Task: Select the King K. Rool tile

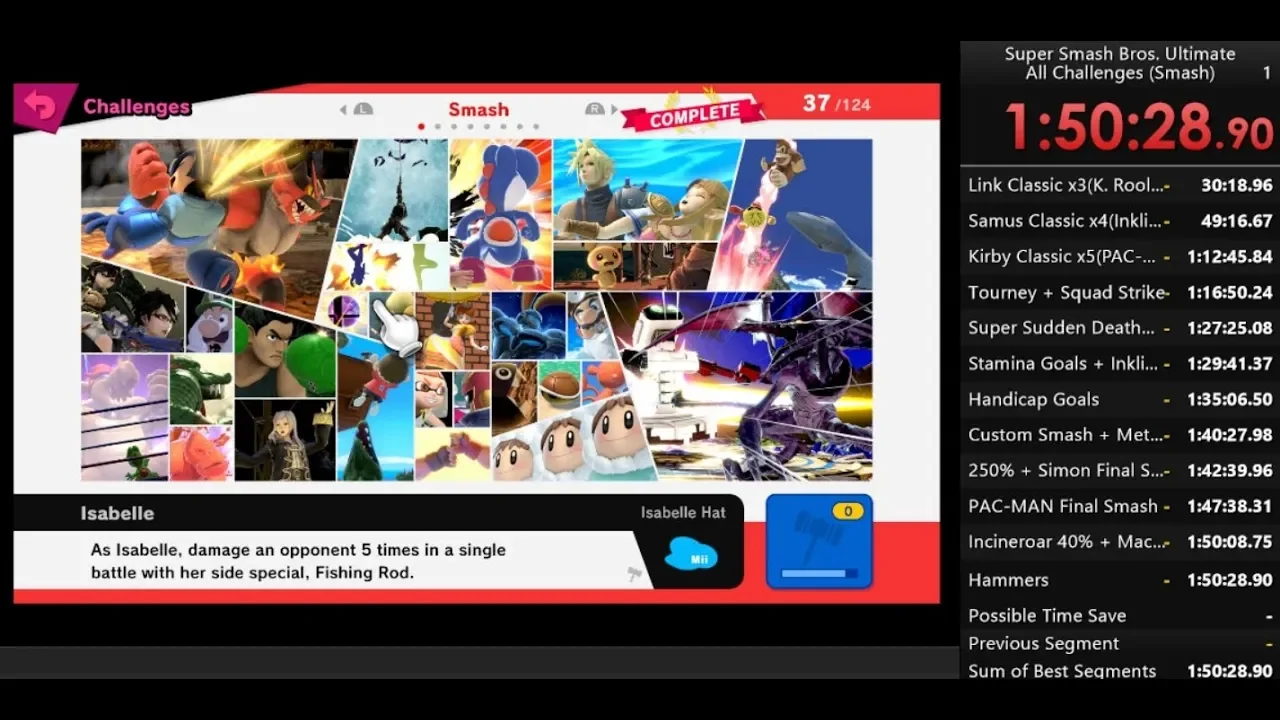Action: point(201,389)
